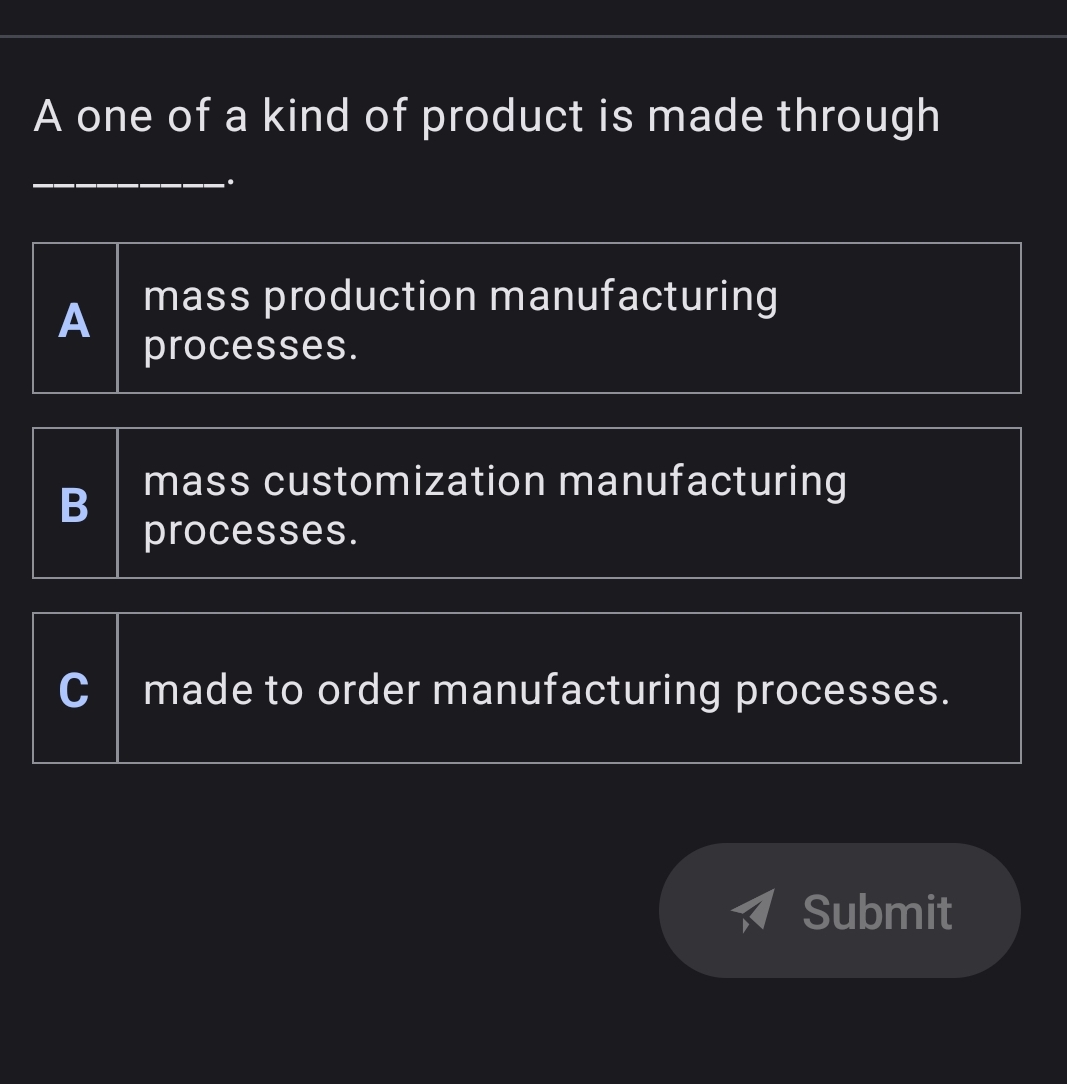The height and width of the screenshot is (1084, 1067).
Task: Click the letter B label
Action: 74,504
